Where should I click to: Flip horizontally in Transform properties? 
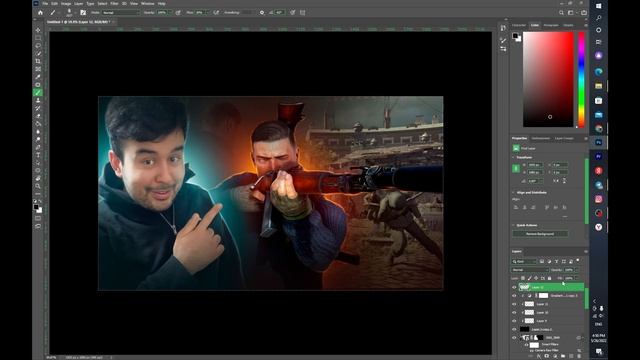coord(556,180)
